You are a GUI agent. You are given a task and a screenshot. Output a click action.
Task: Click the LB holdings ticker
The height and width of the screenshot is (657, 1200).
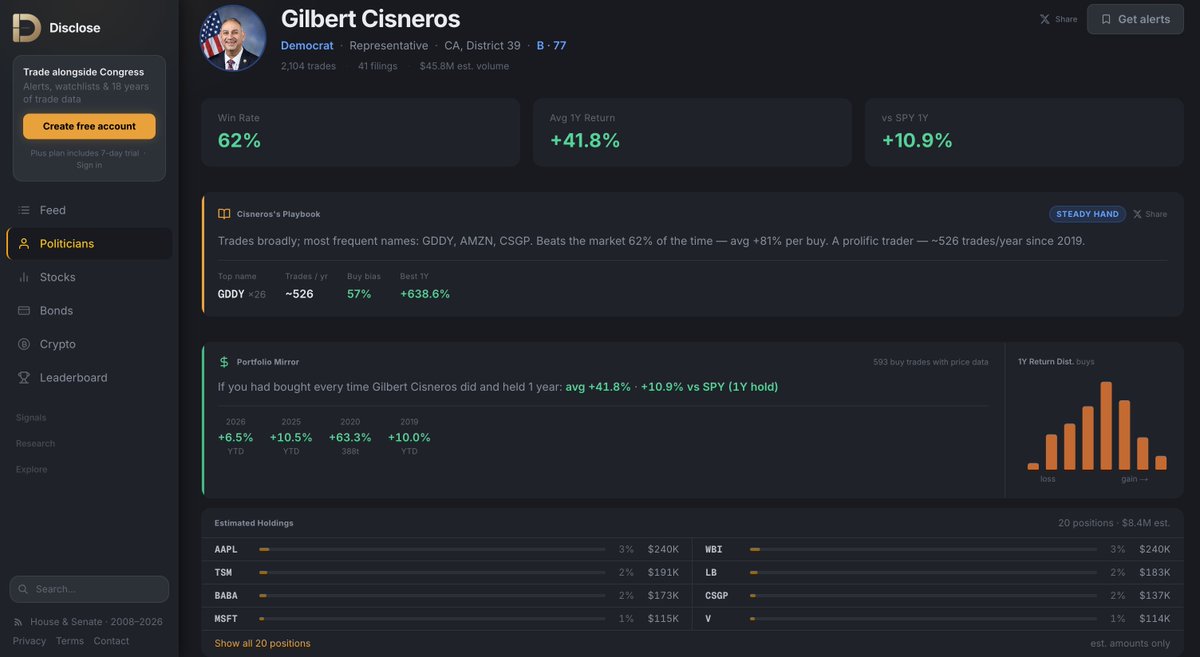(711, 573)
